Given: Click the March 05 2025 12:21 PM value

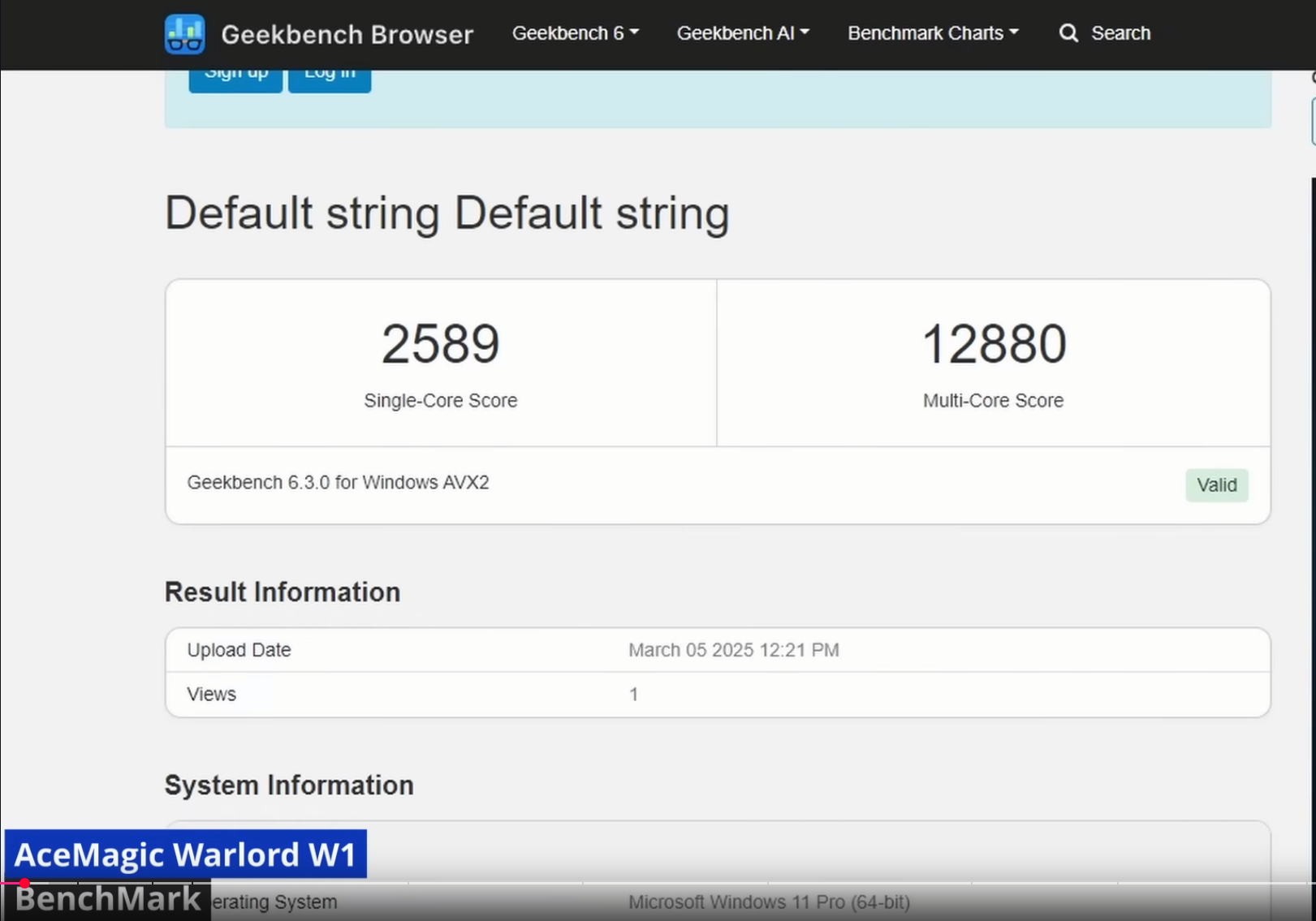Looking at the screenshot, I should pyautogui.click(x=734, y=650).
